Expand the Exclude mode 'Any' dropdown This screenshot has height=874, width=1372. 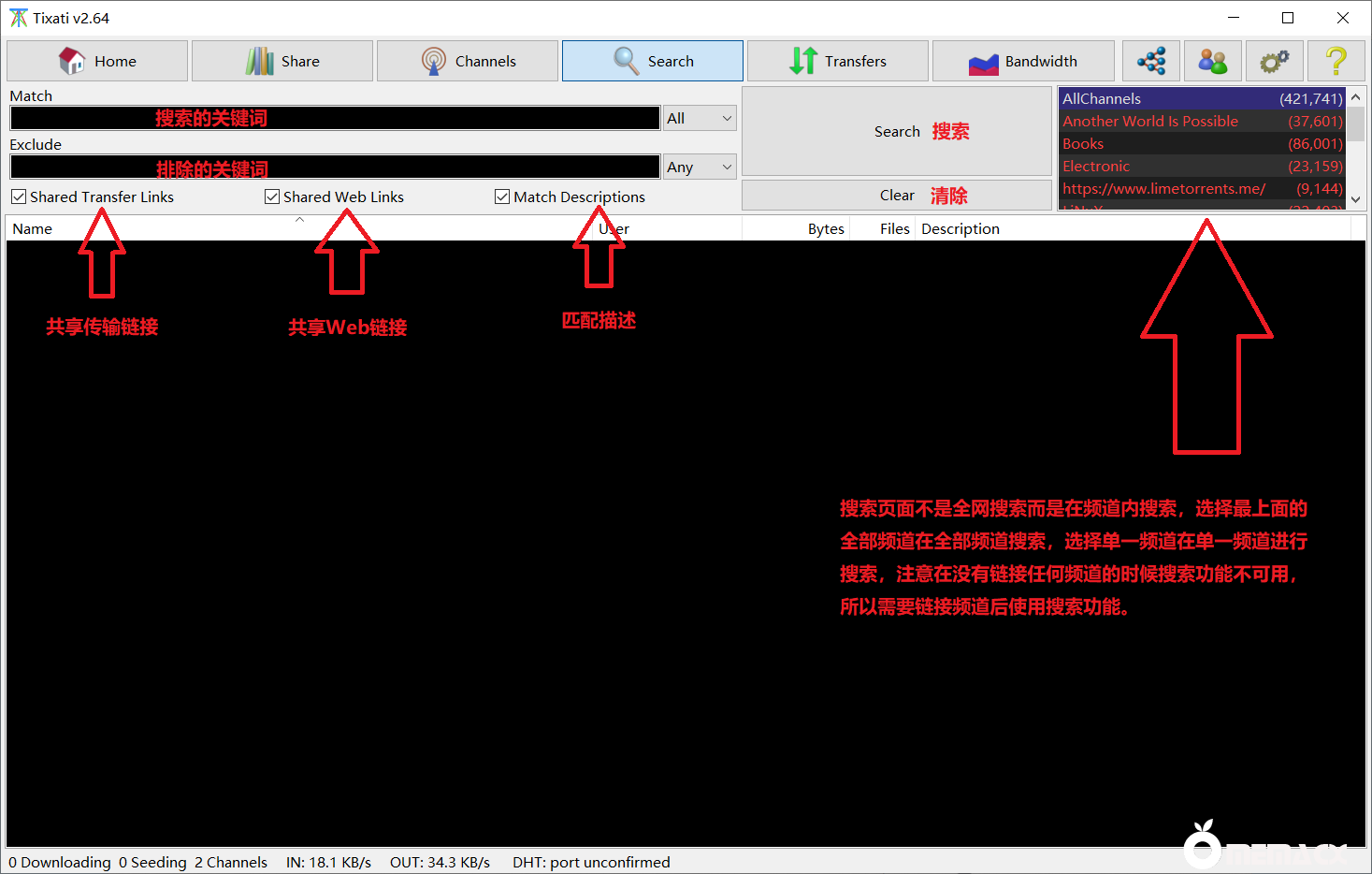pos(700,167)
